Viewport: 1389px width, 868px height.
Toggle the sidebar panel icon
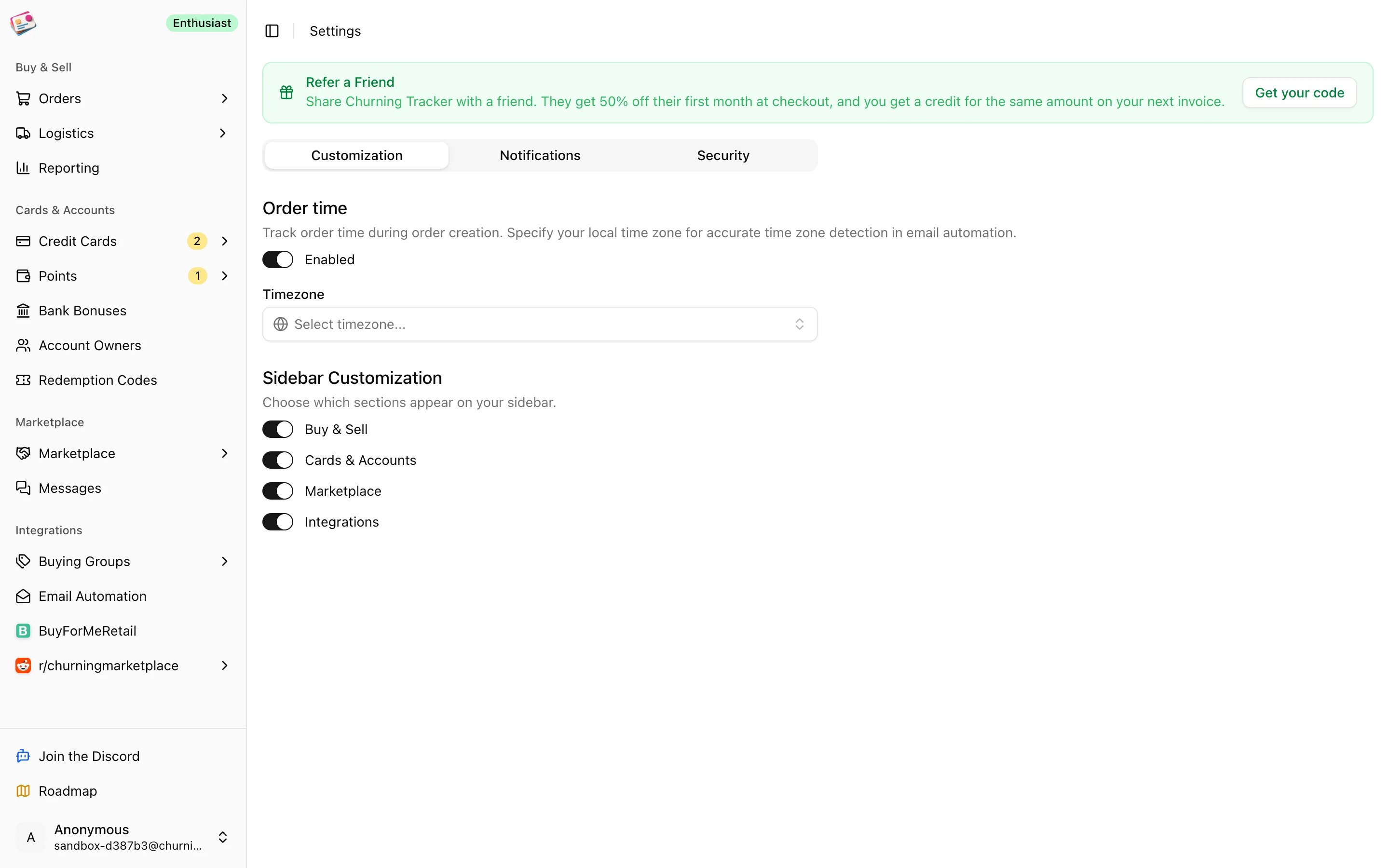[x=272, y=31]
